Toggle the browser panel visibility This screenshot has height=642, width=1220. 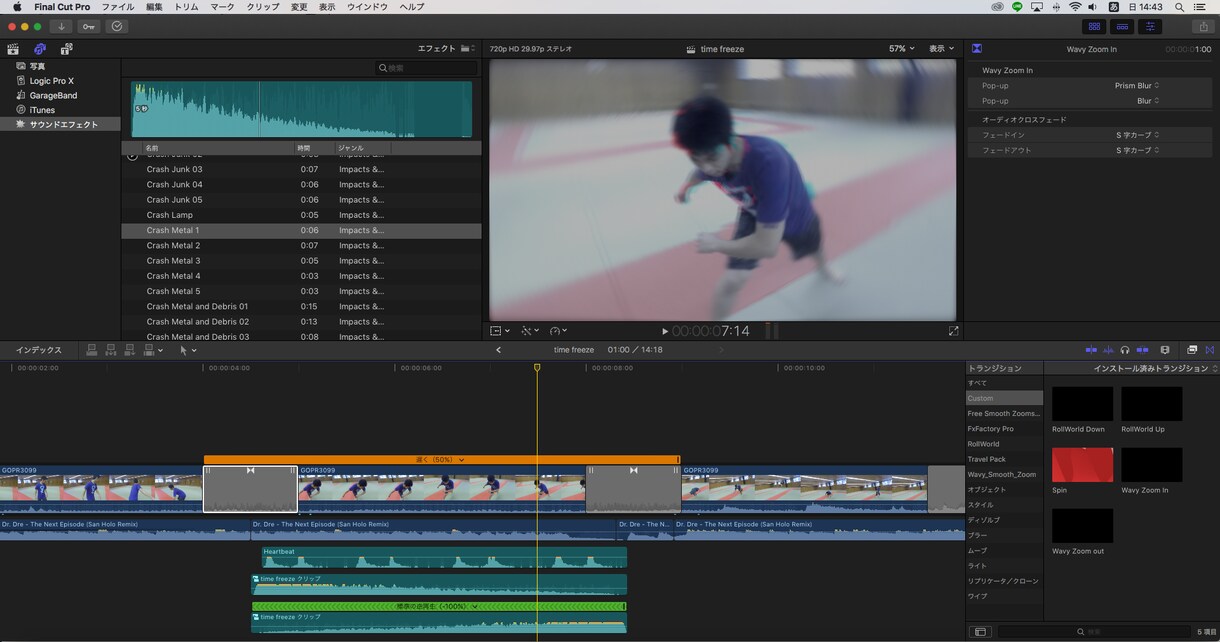(x=1094, y=26)
